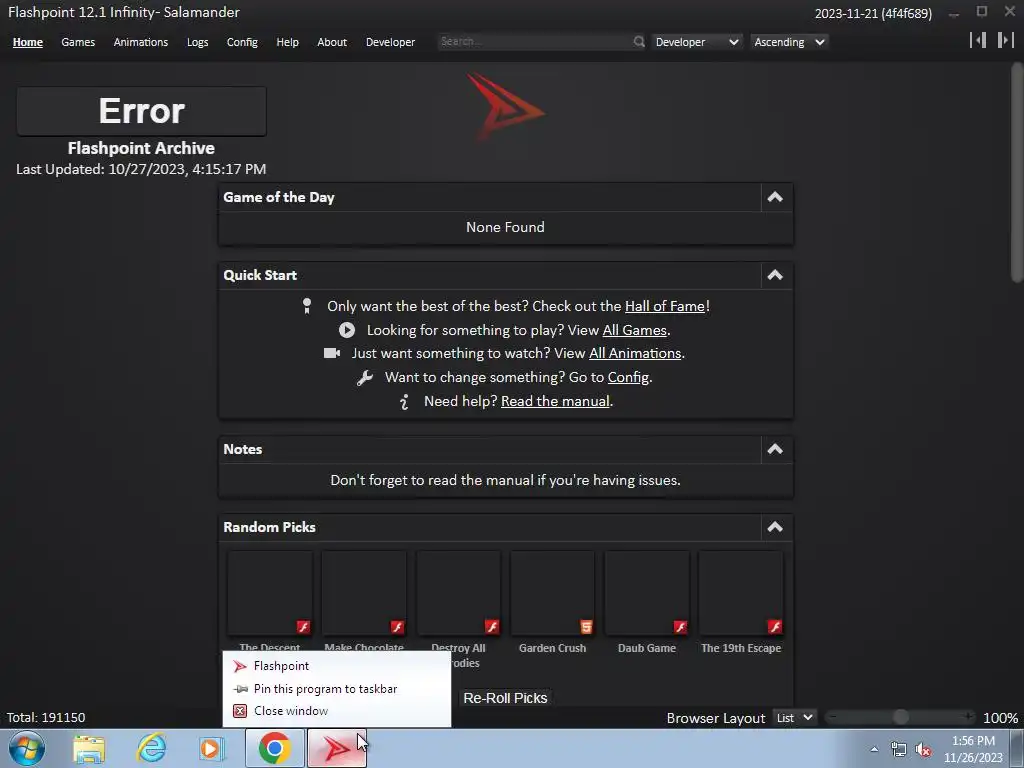Follow the Read the manual link

point(555,402)
